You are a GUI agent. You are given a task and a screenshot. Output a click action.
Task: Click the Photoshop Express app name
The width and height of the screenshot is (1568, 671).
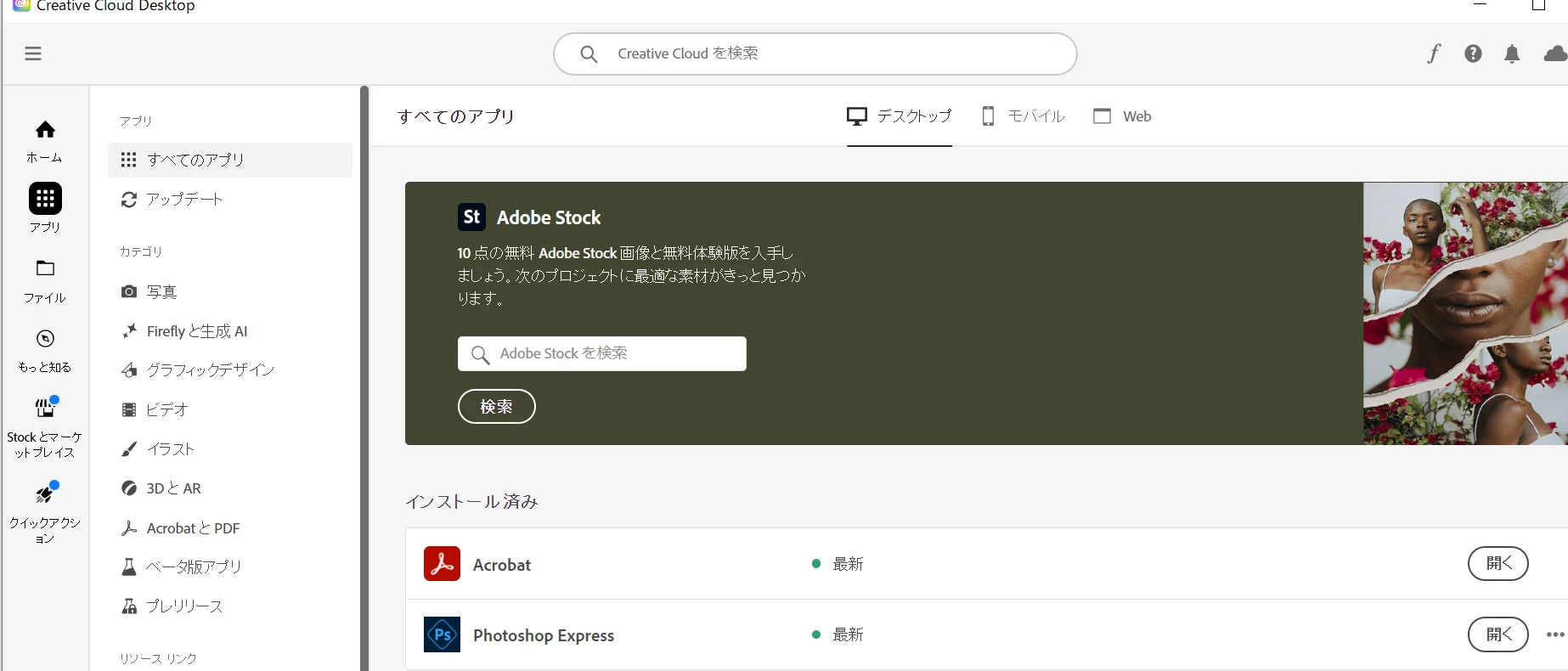pyautogui.click(x=544, y=635)
